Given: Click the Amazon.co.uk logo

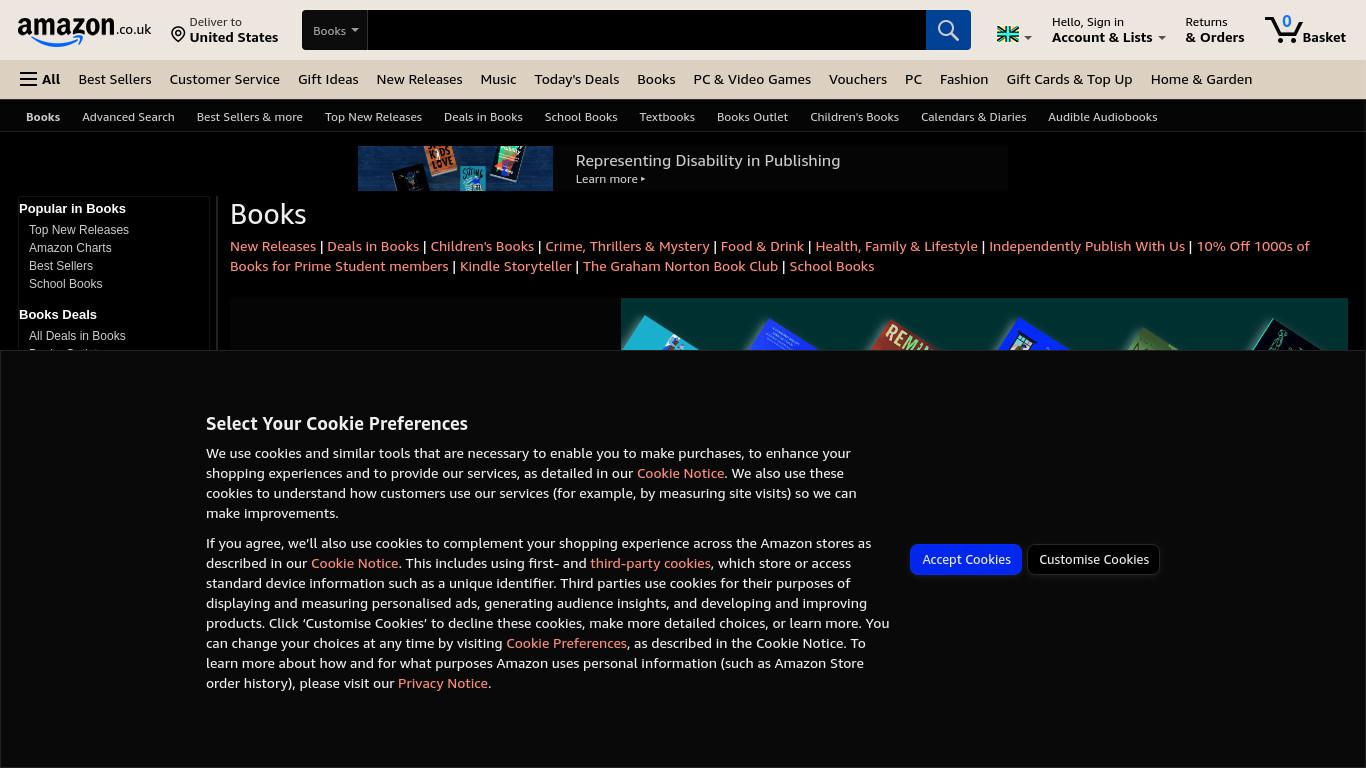Looking at the screenshot, I should coord(84,30).
